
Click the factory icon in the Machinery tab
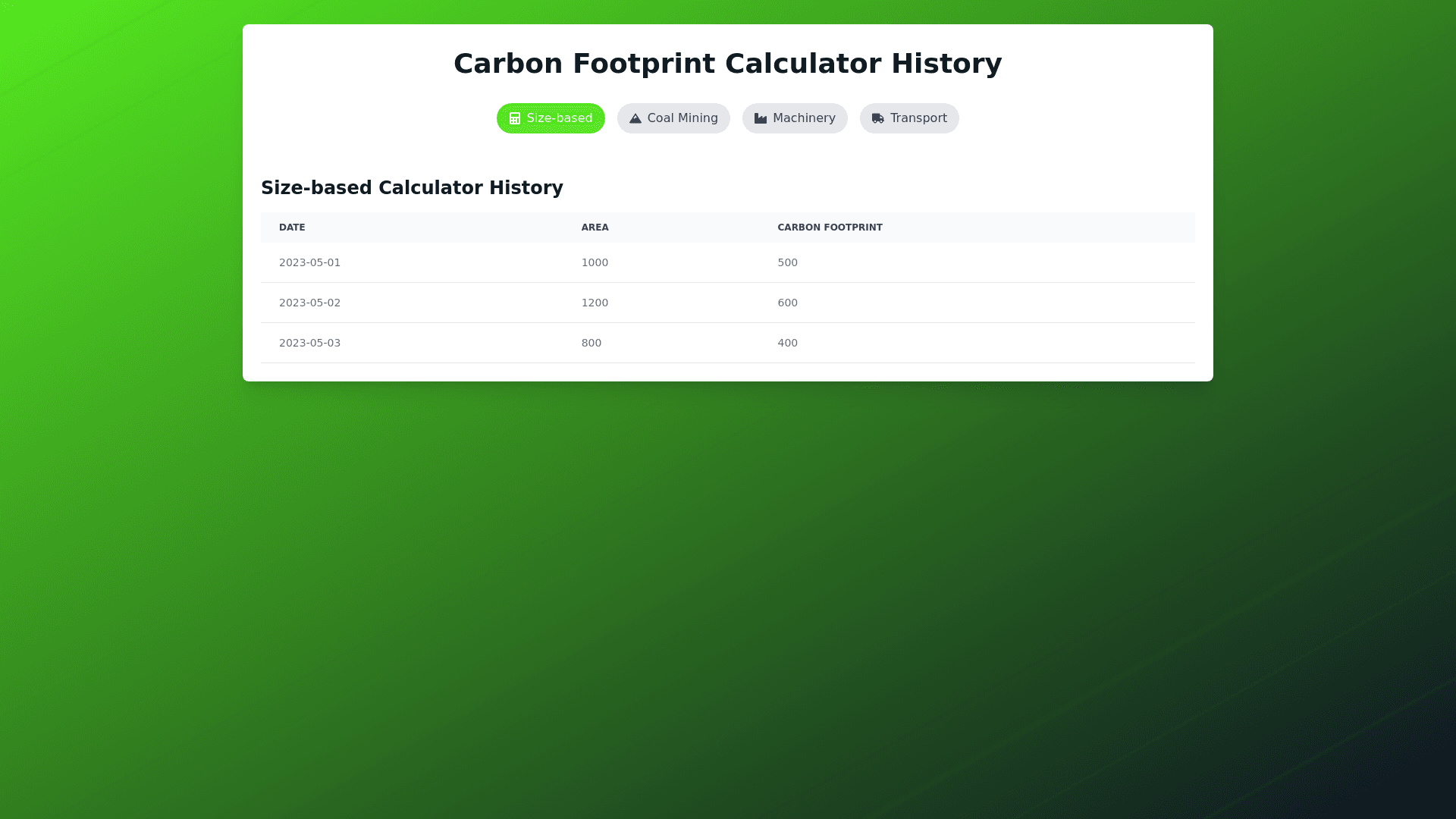[761, 118]
